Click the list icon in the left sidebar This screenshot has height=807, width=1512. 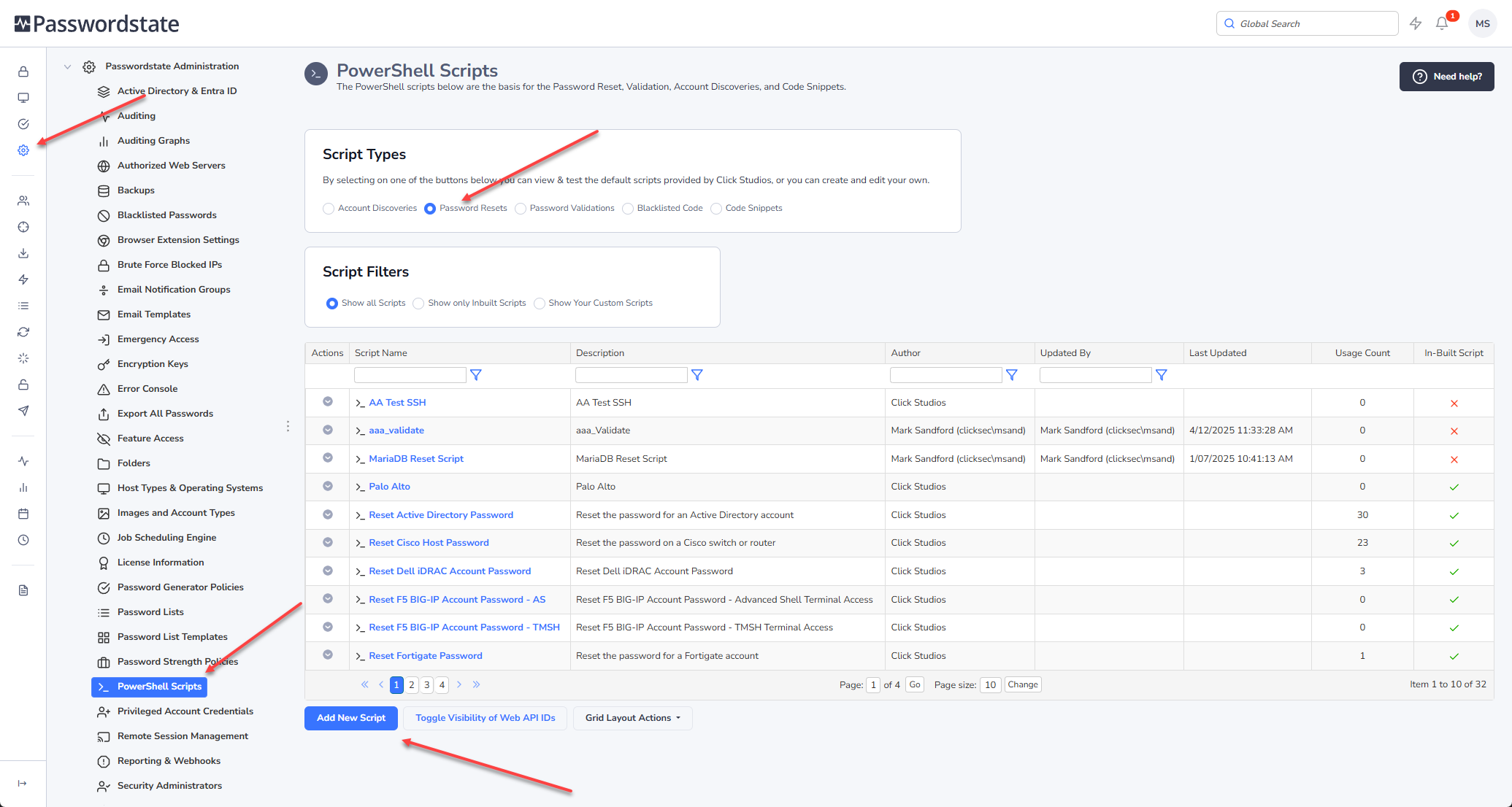point(23,306)
